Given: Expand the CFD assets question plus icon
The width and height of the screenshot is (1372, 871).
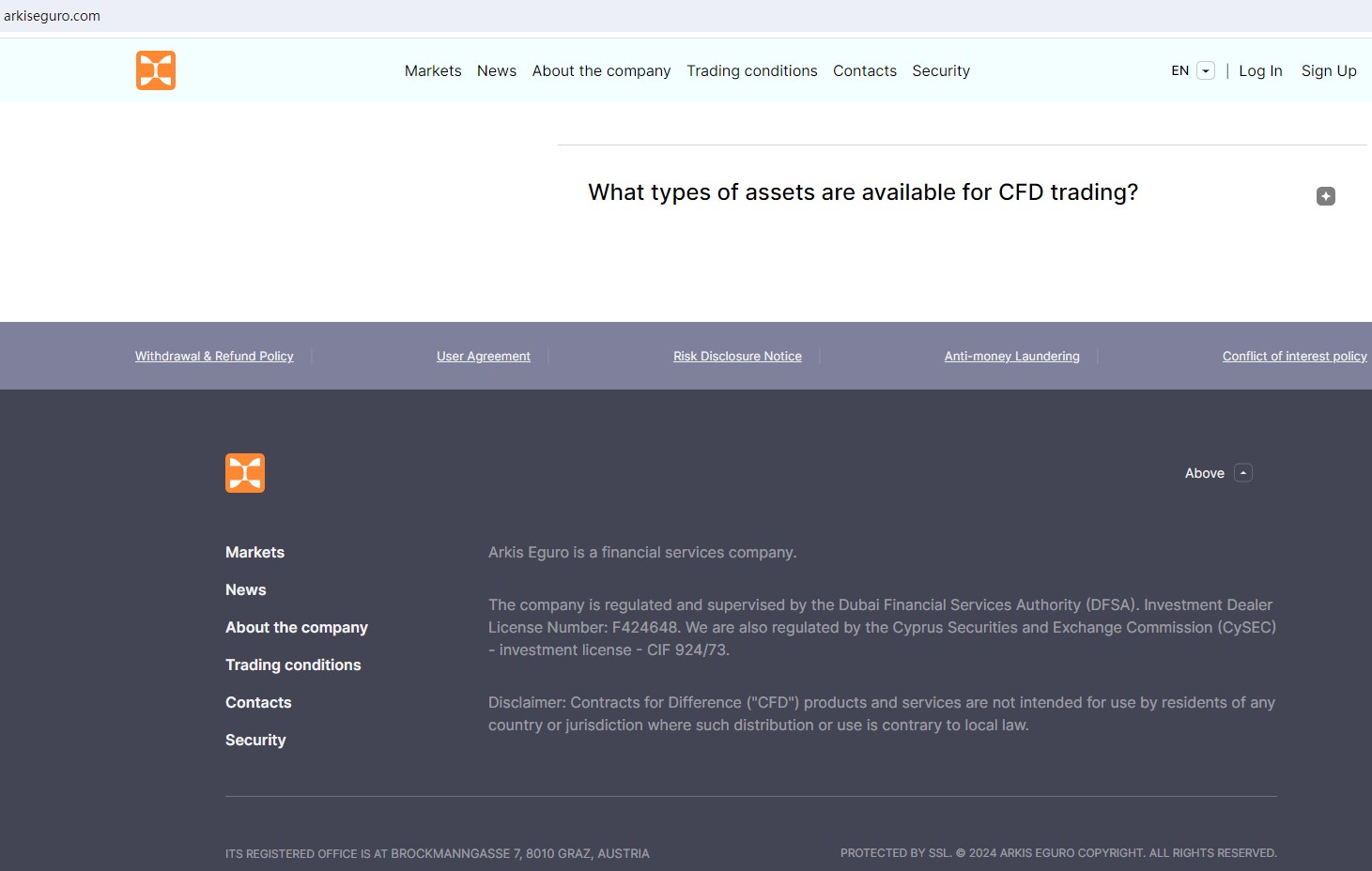Looking at the screenshot, I should point(1325,196).
